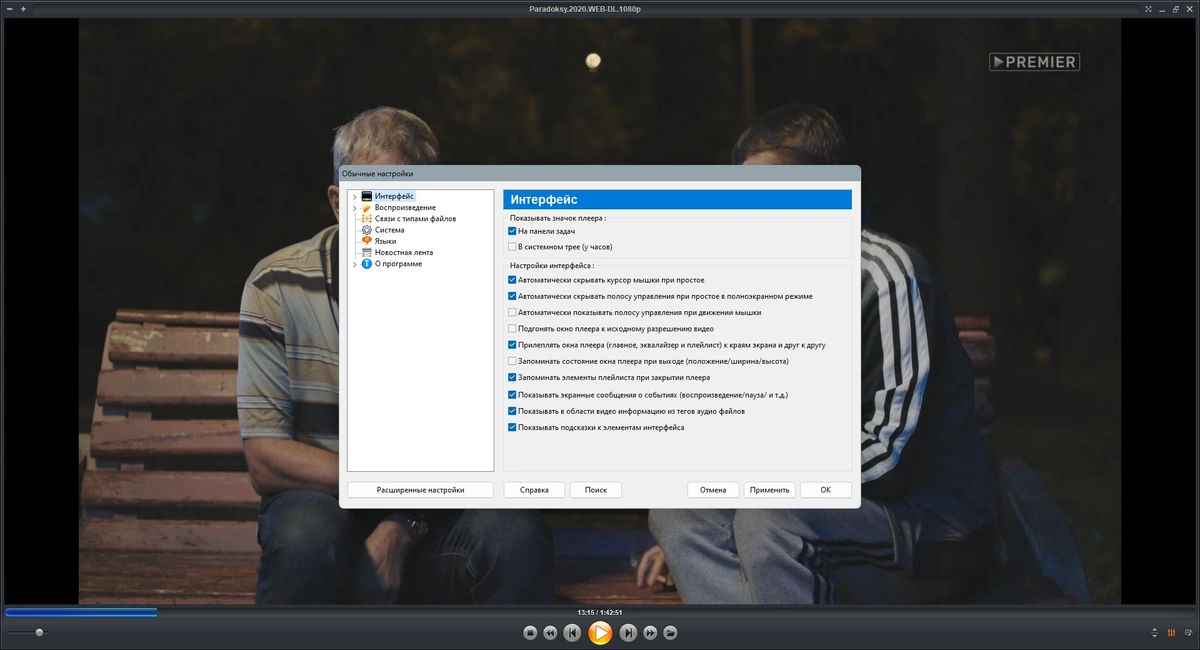Toggle auto-hide mouse cursor when idle checkbox
This screenshot has width=1200, height=650.
[512, 280]
